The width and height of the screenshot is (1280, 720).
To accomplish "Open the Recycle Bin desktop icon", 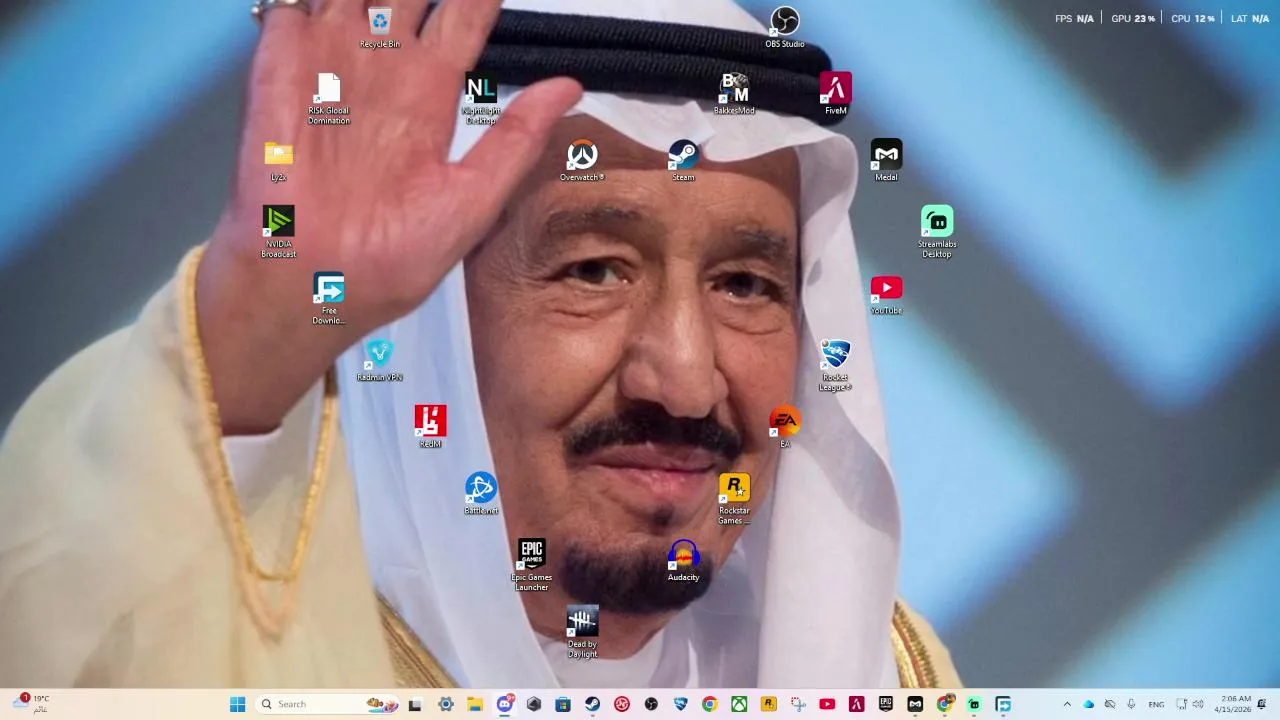I will tap(380, 27).
